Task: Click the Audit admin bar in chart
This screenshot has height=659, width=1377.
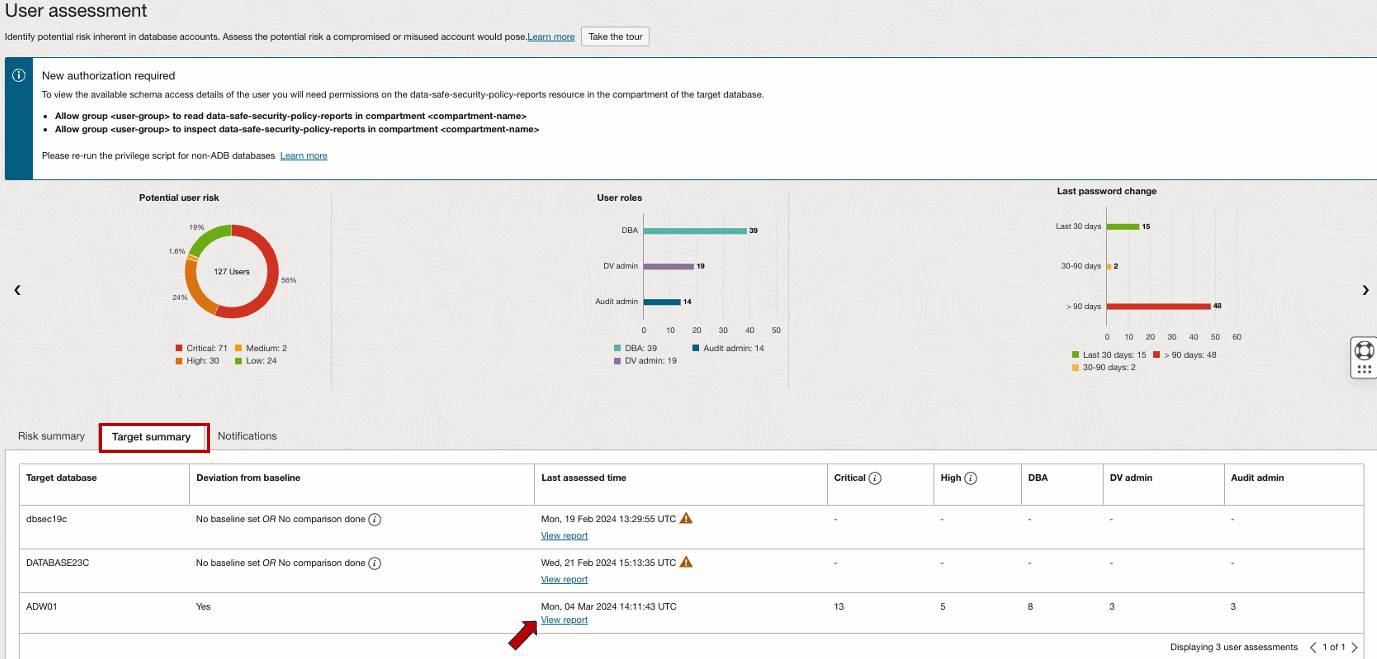Action: 662,301
